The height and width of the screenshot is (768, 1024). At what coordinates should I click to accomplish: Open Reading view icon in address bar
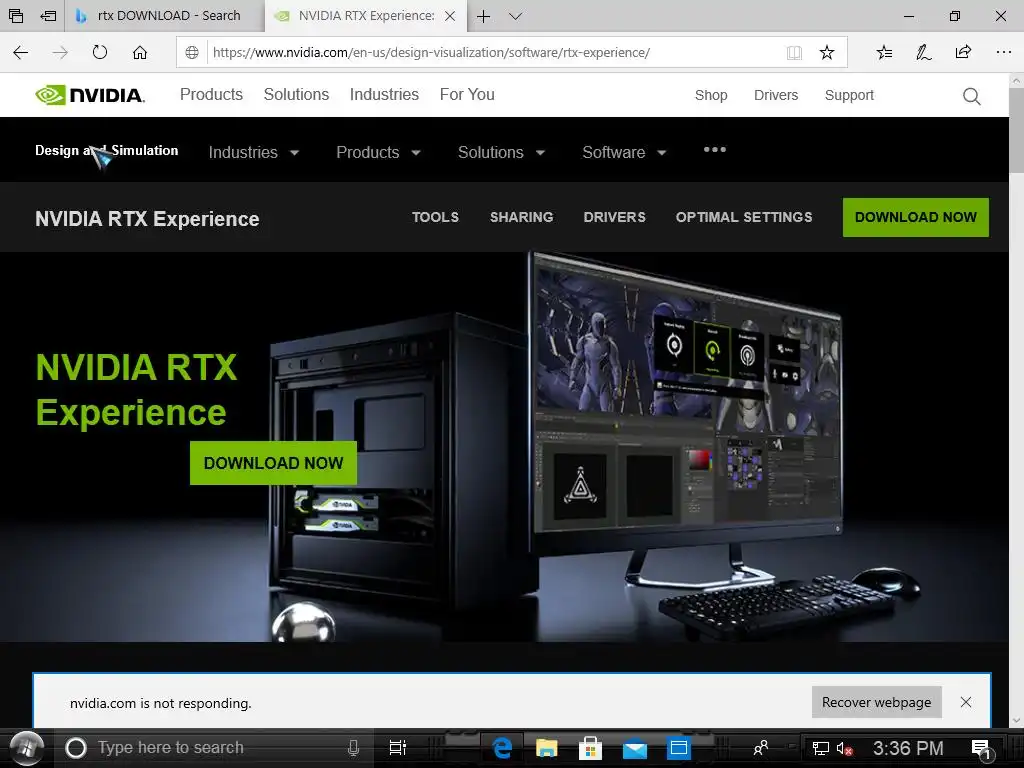click(794, 53)
